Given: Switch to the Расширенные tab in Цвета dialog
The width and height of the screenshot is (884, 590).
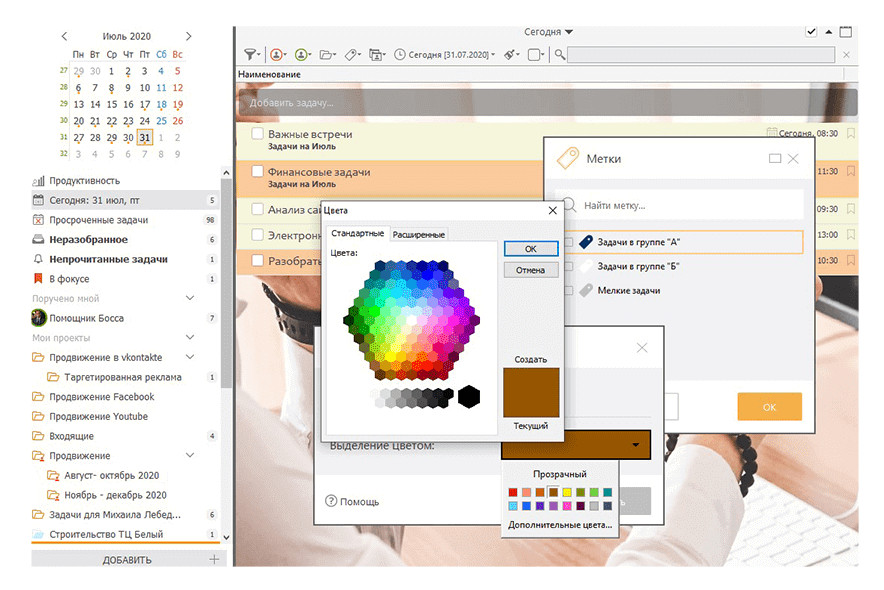Looking at the screenshot, I should 418,234.
